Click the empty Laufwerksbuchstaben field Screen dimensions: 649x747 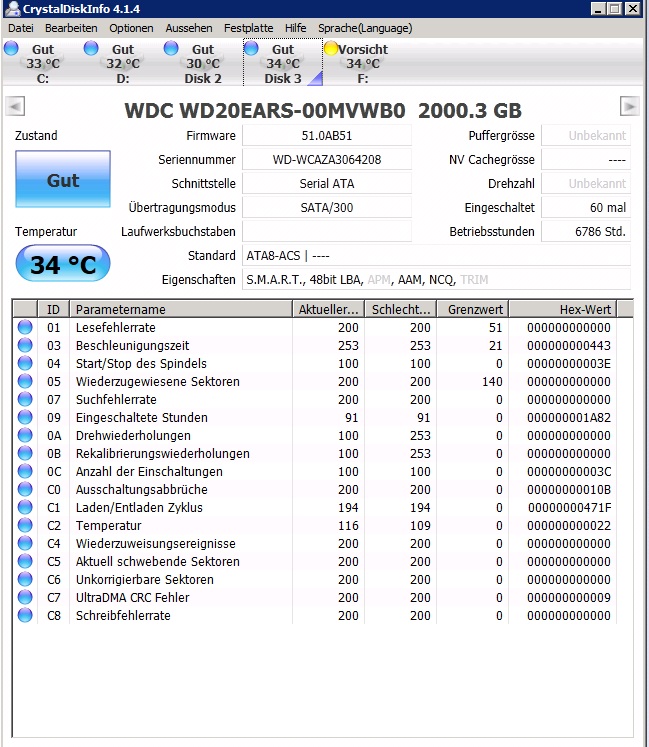(x=327, y=232)
